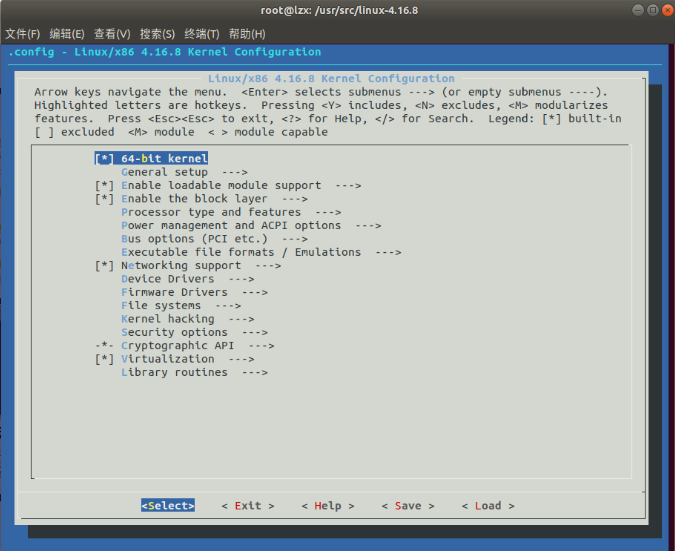
Task: Select Enable loadable module support label
Action: pos(221,186)
